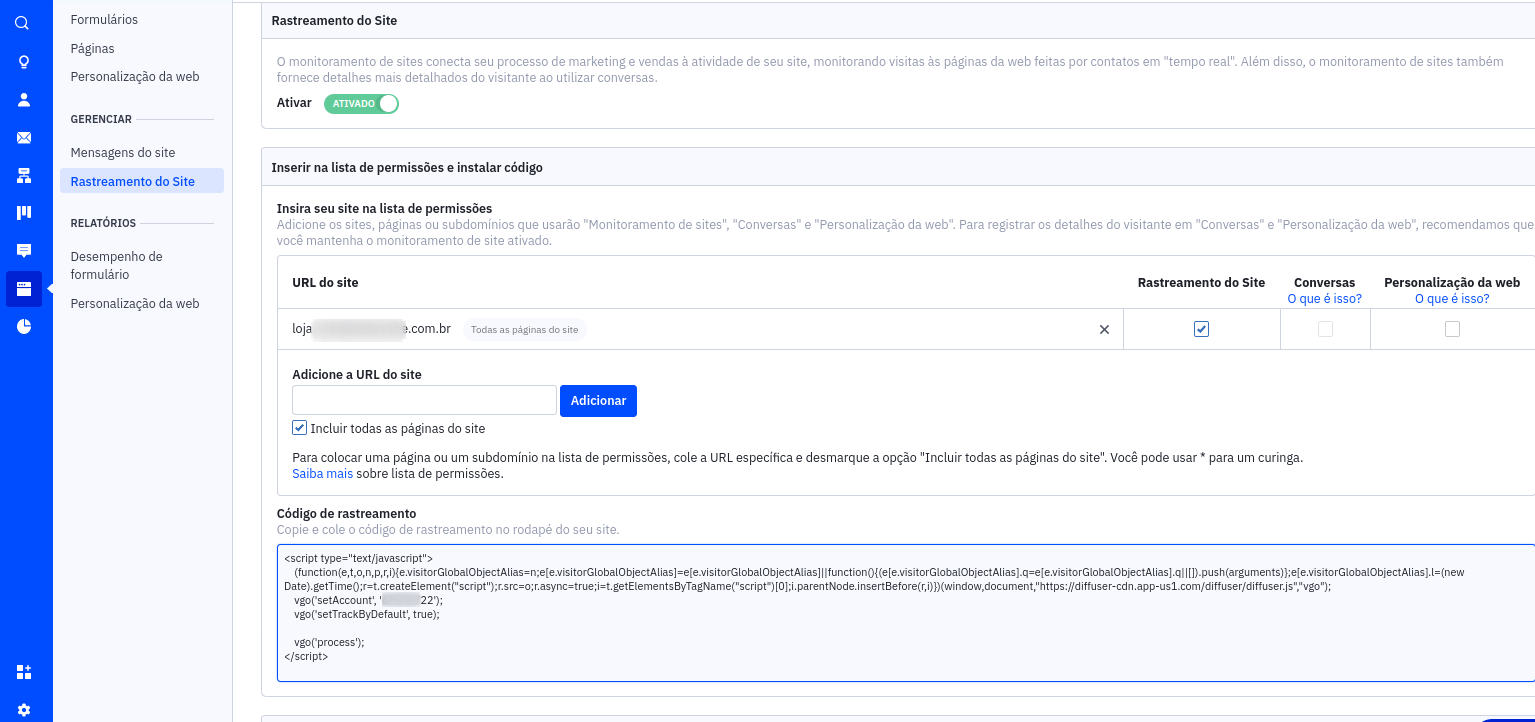Click the RELATÓRIOS section label
This screenshot has height=722, width=1535.
103,223
